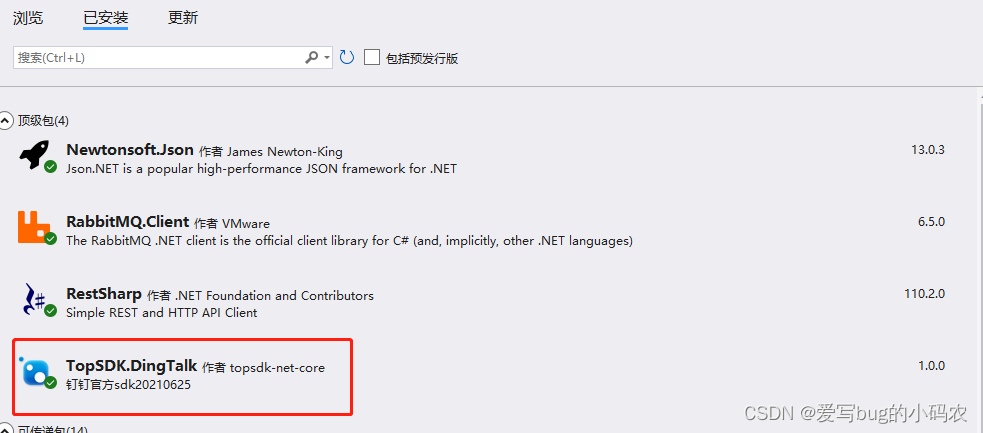
Task: Click the Newtonsoft.Json rocket icon
Action: (x=34, y=154)
